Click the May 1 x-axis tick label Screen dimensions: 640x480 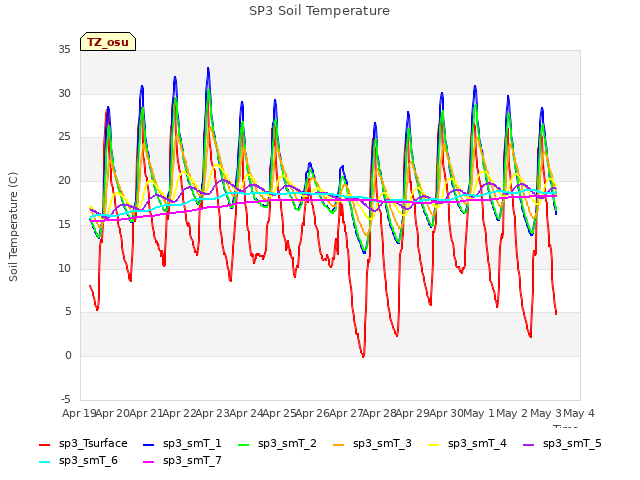coord(479,413)
